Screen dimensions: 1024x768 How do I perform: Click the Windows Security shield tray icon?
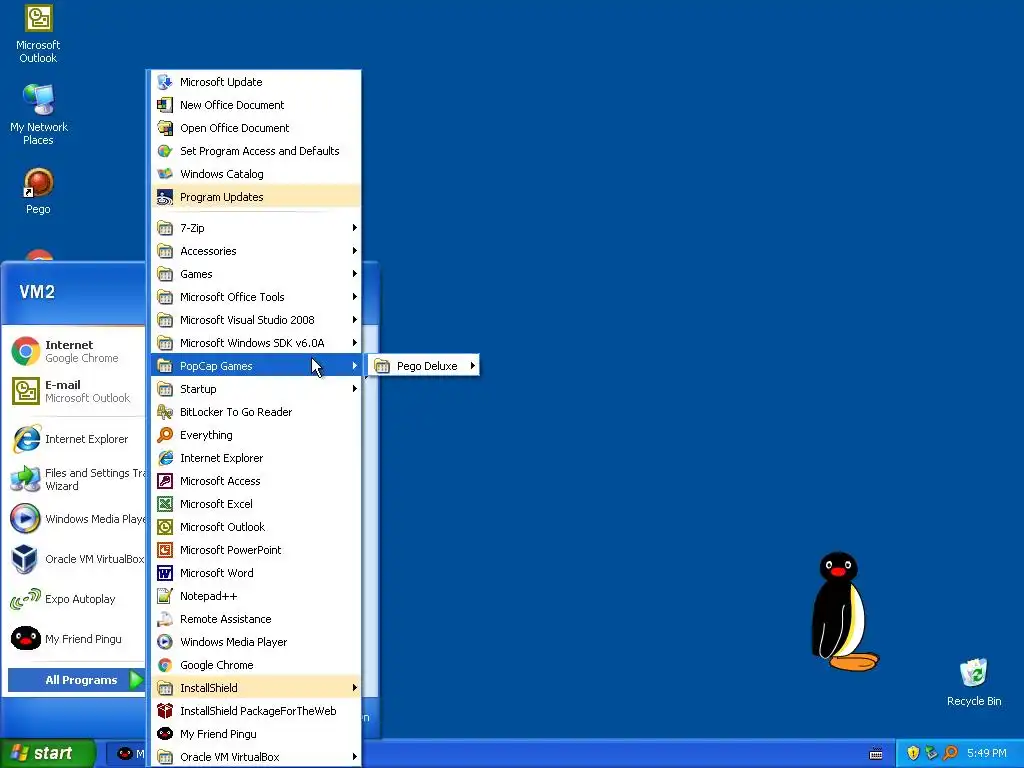[x=913, y=753]
